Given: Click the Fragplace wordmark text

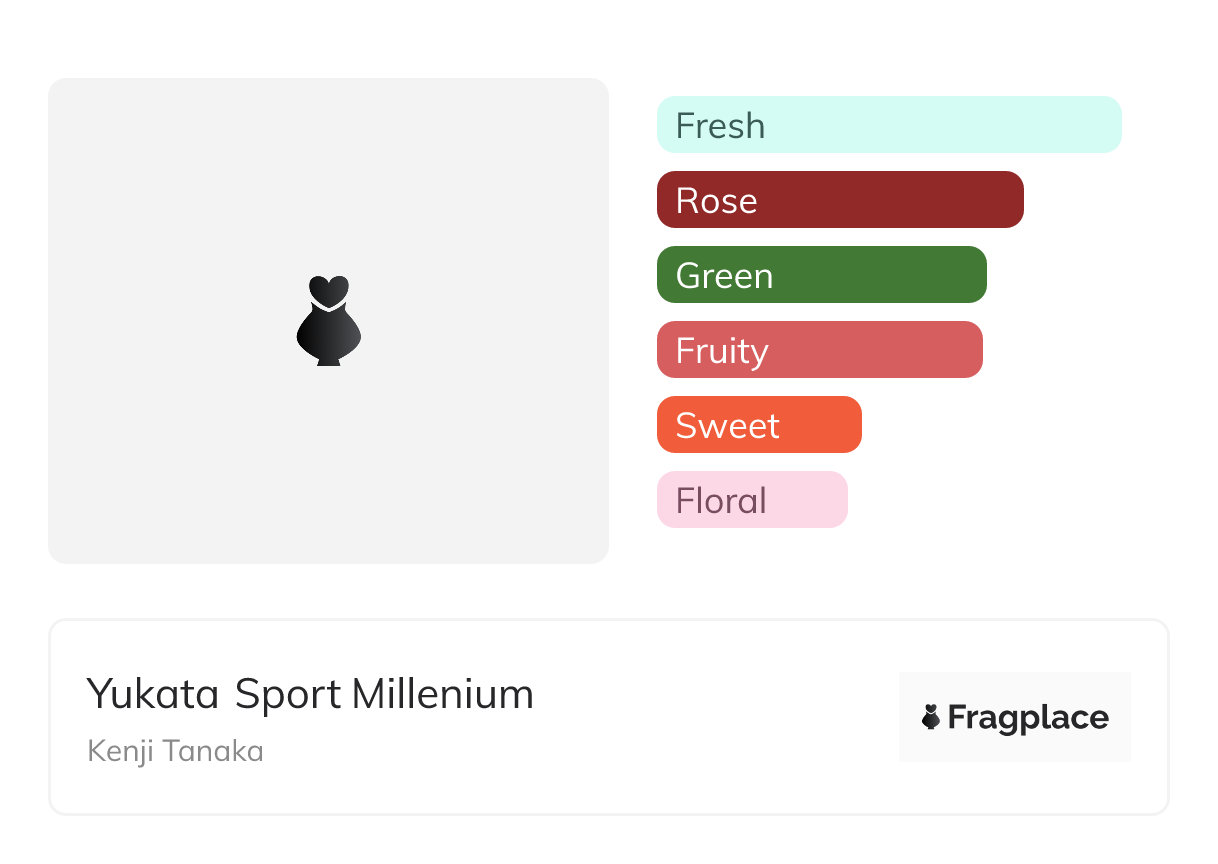Looking at the screenshot, I should [1028, 718].
